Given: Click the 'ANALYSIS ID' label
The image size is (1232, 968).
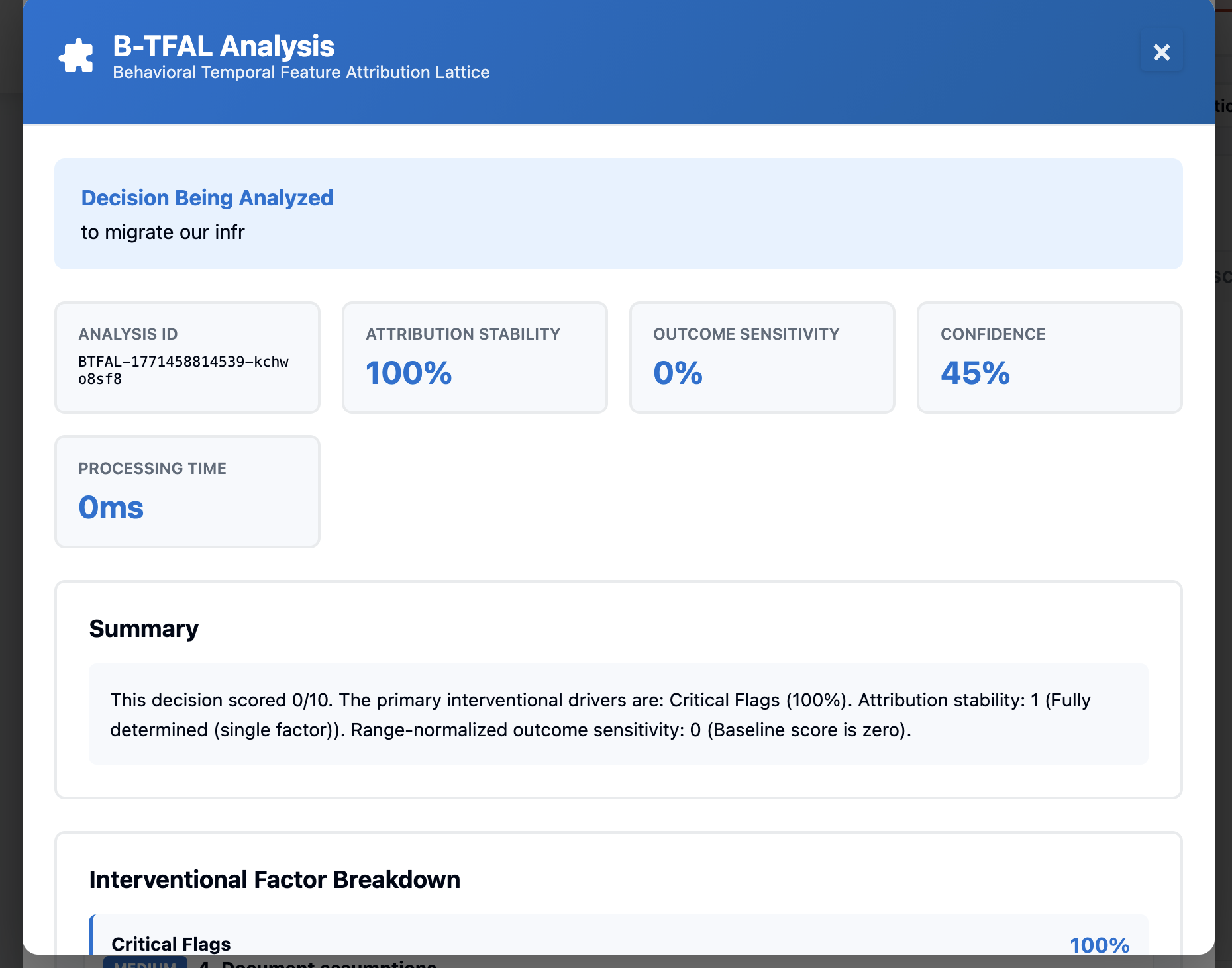Looking at the screenshot, I should coord(128,334).
